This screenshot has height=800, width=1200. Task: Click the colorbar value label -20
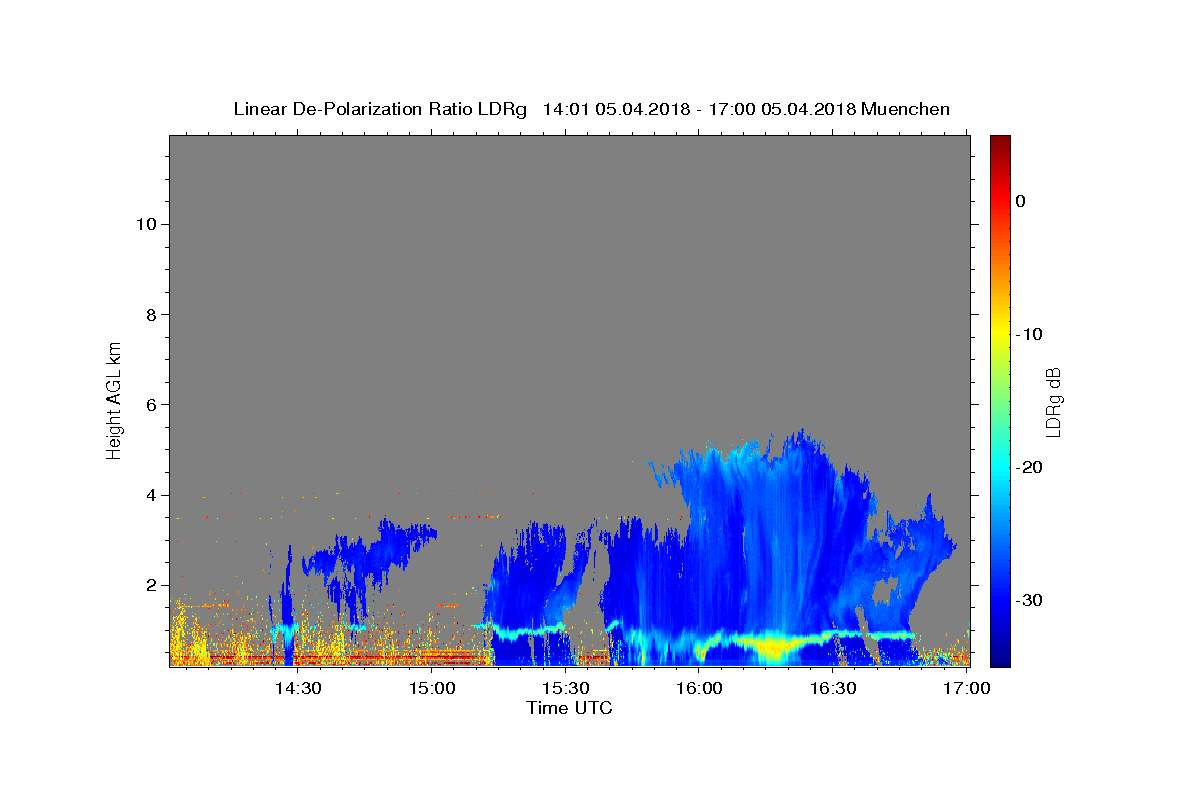[x=1030, y=467]
